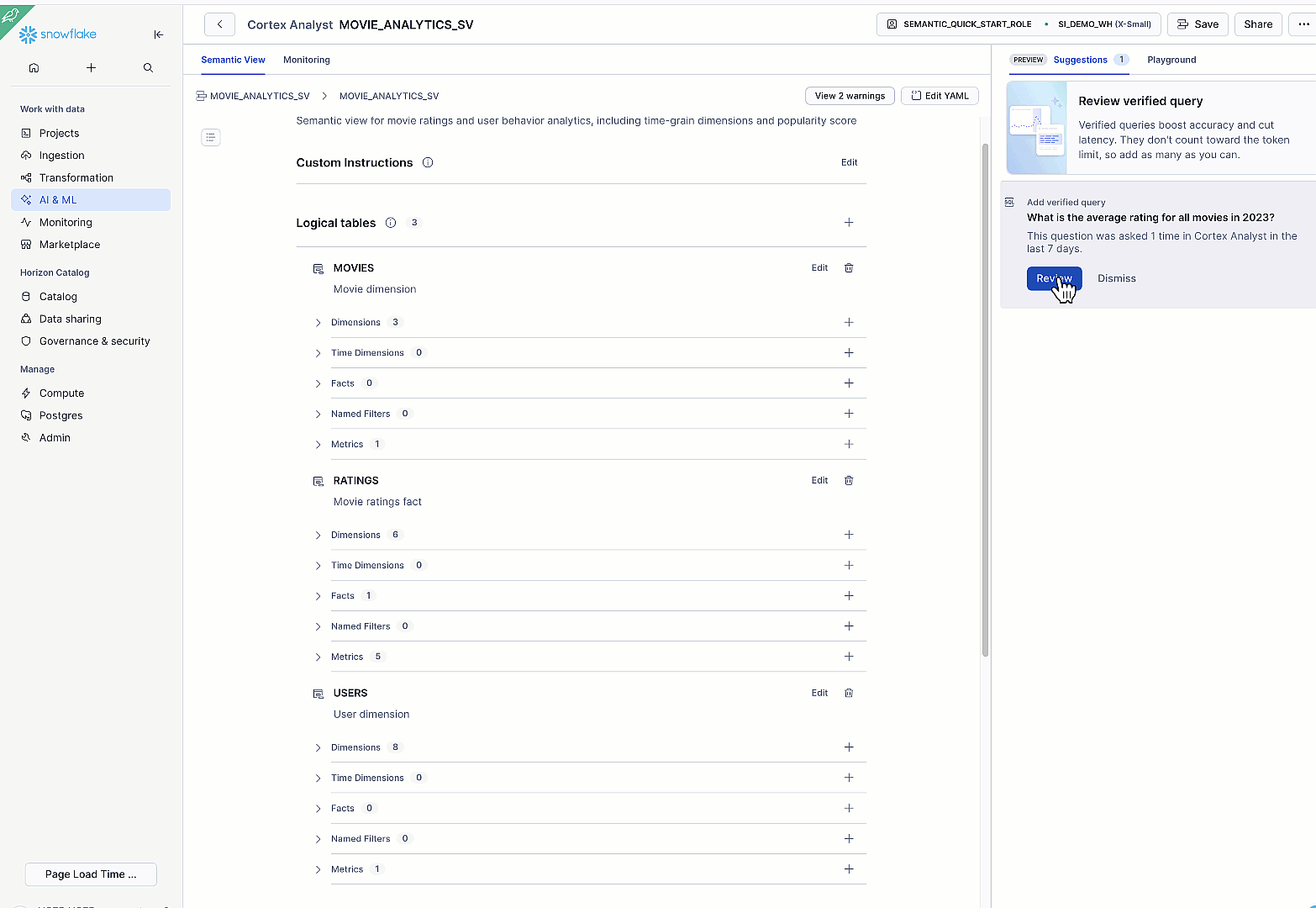Screen dimensions: 1316x908
Task: Open the sidebar search icon
Action: pos(148,67)
